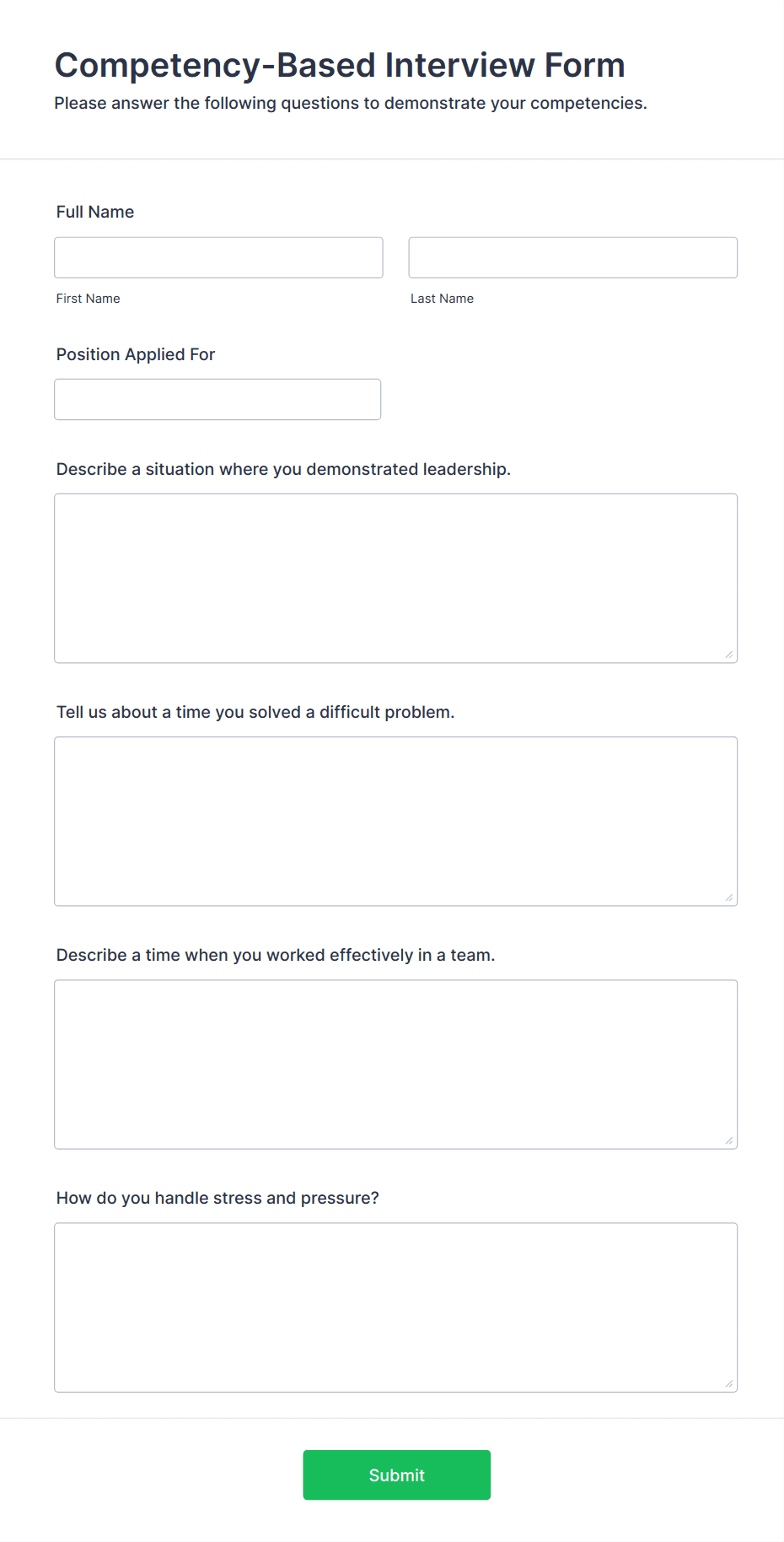This screenshot has height=1542, width=784.
Task: Click the Position Applied For text box
Action: (x=217, y=399)
